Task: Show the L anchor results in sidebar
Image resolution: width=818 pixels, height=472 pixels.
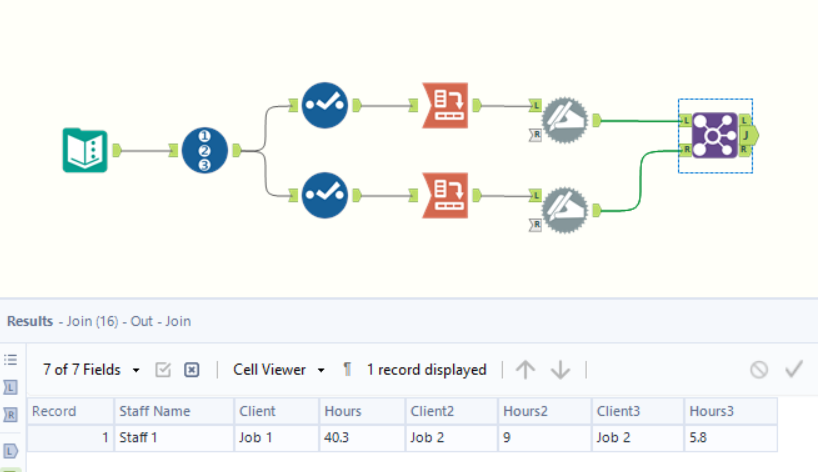Action: point(12,387)
